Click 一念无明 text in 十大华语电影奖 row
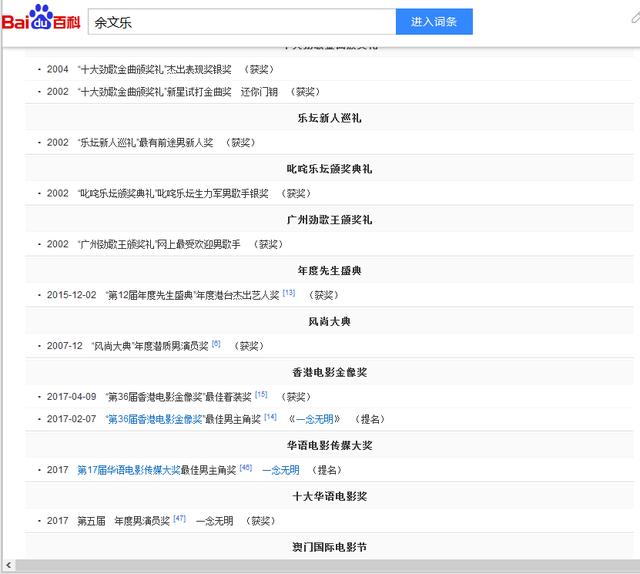This screenshot has height=574, width=640. 215,521
